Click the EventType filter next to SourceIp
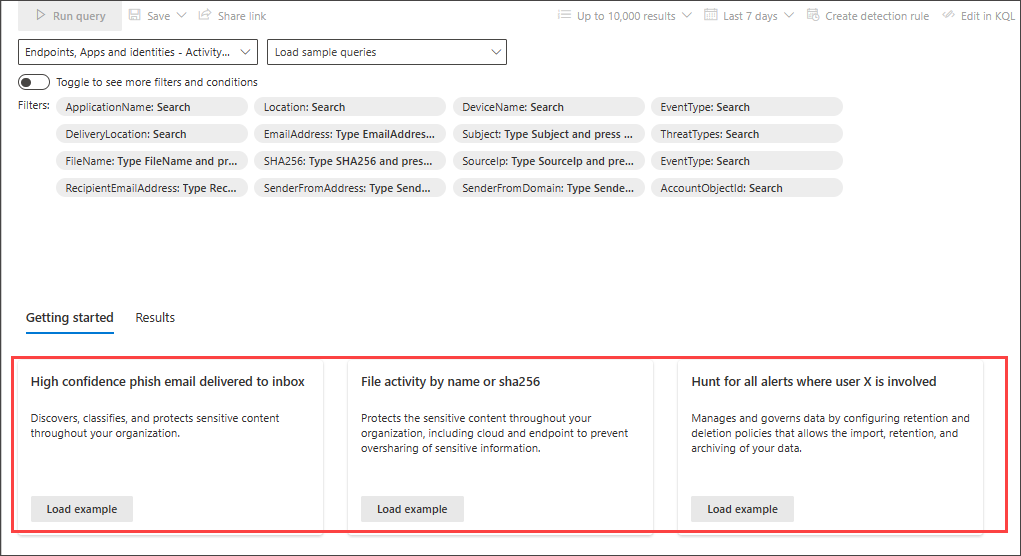 [x=747, y=161]
